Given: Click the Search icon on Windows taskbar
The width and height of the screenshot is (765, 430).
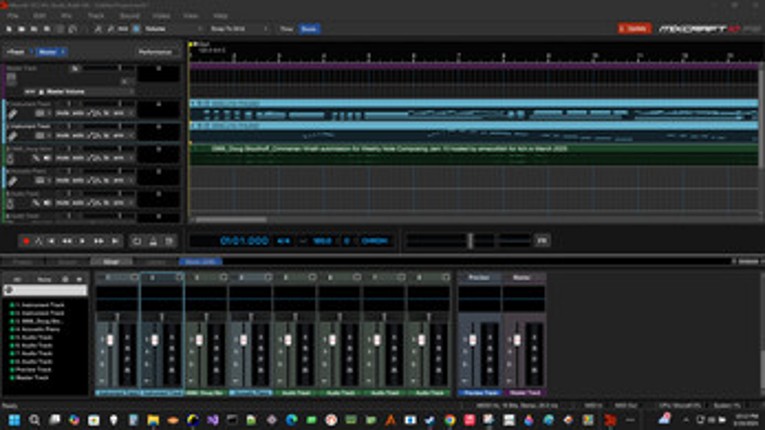Looking at the screenshot, I should [34, 420].
